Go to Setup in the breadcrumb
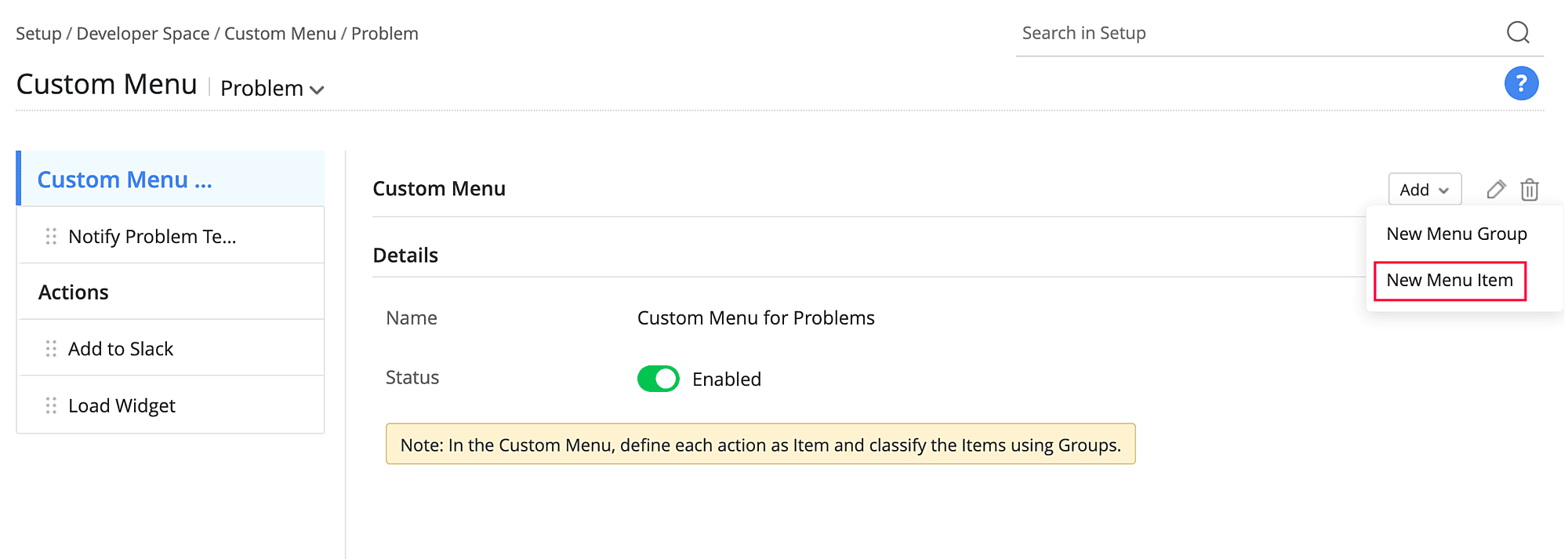1568x559 pixels. [38, 34]
